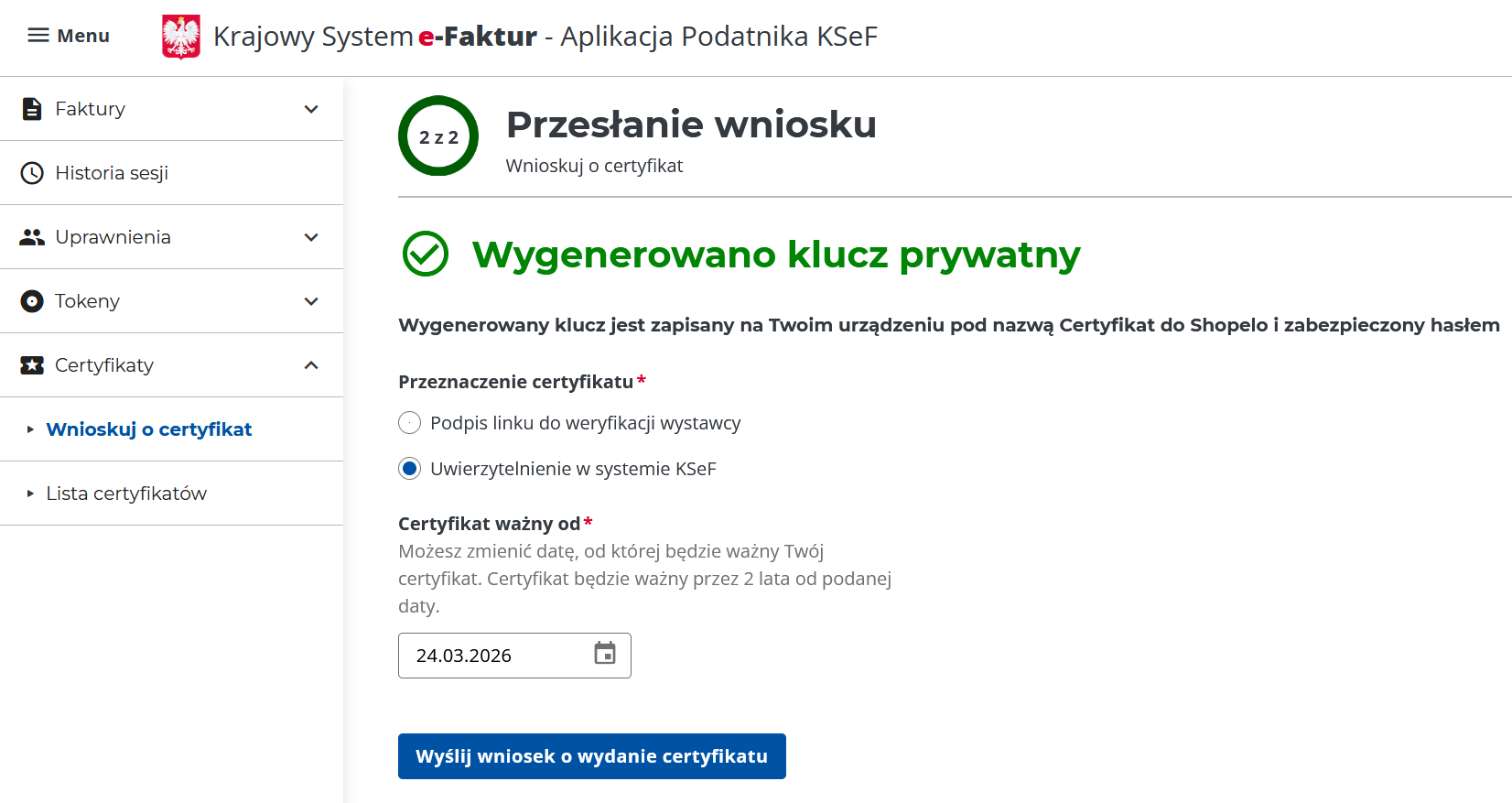Click the Faktury document icon
Image resolution: width=1512 pixels, height=803 pixels.
[32, 109]
